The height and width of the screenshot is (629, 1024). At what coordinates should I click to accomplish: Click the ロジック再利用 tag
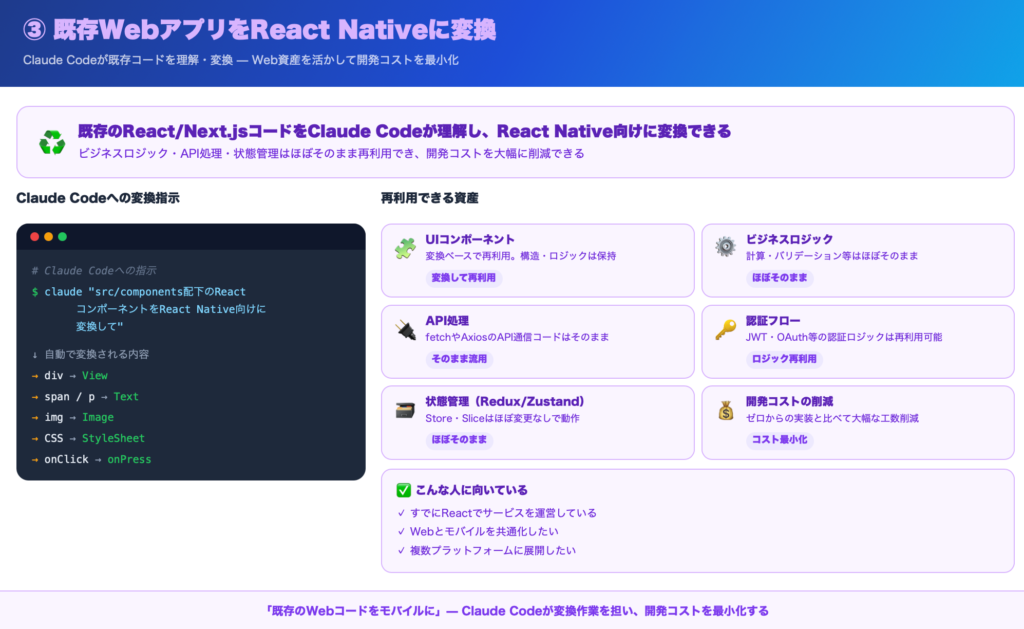pos(784,359)
